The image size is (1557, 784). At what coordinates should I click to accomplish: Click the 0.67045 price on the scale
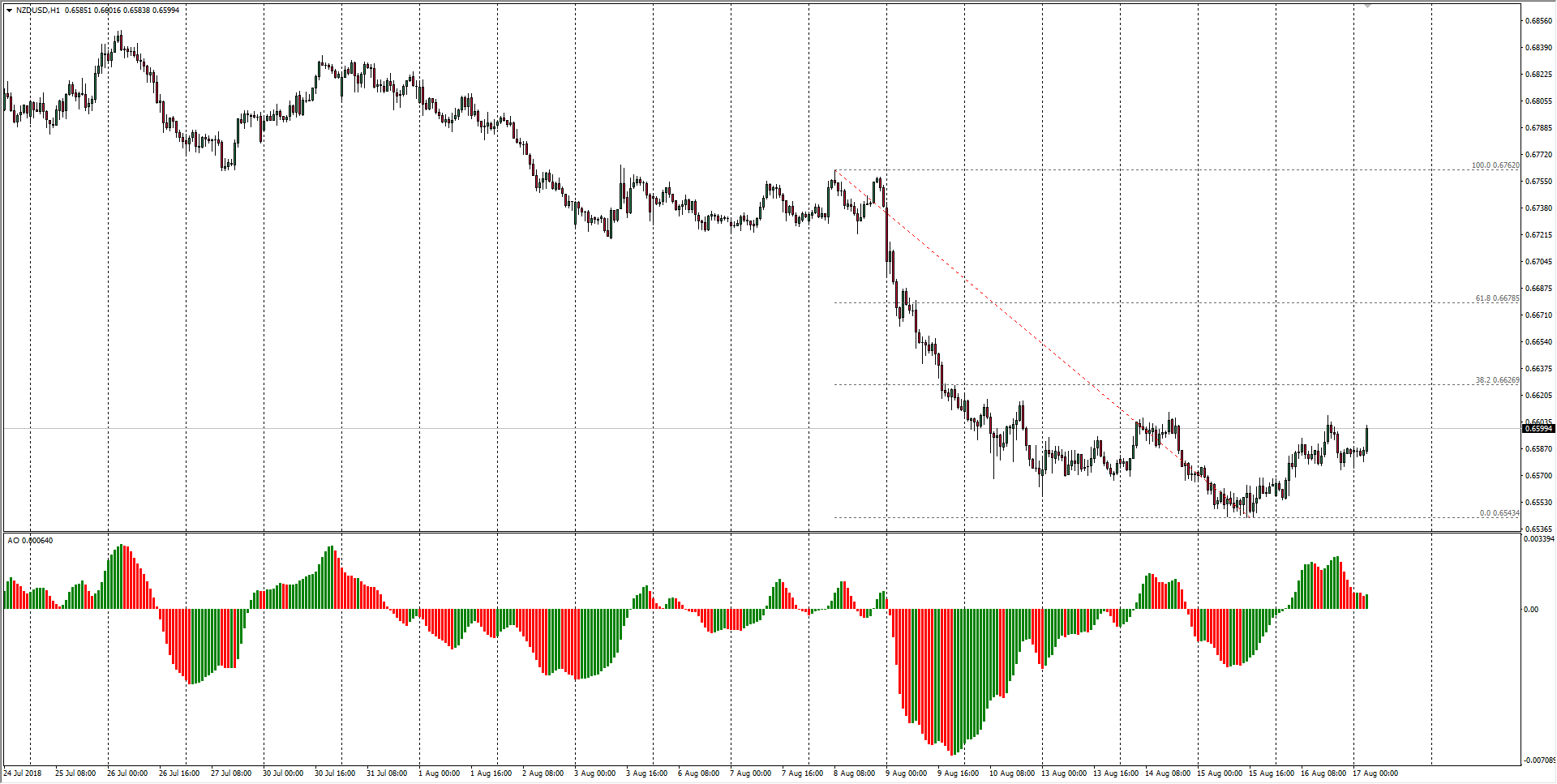(1538, 262)
